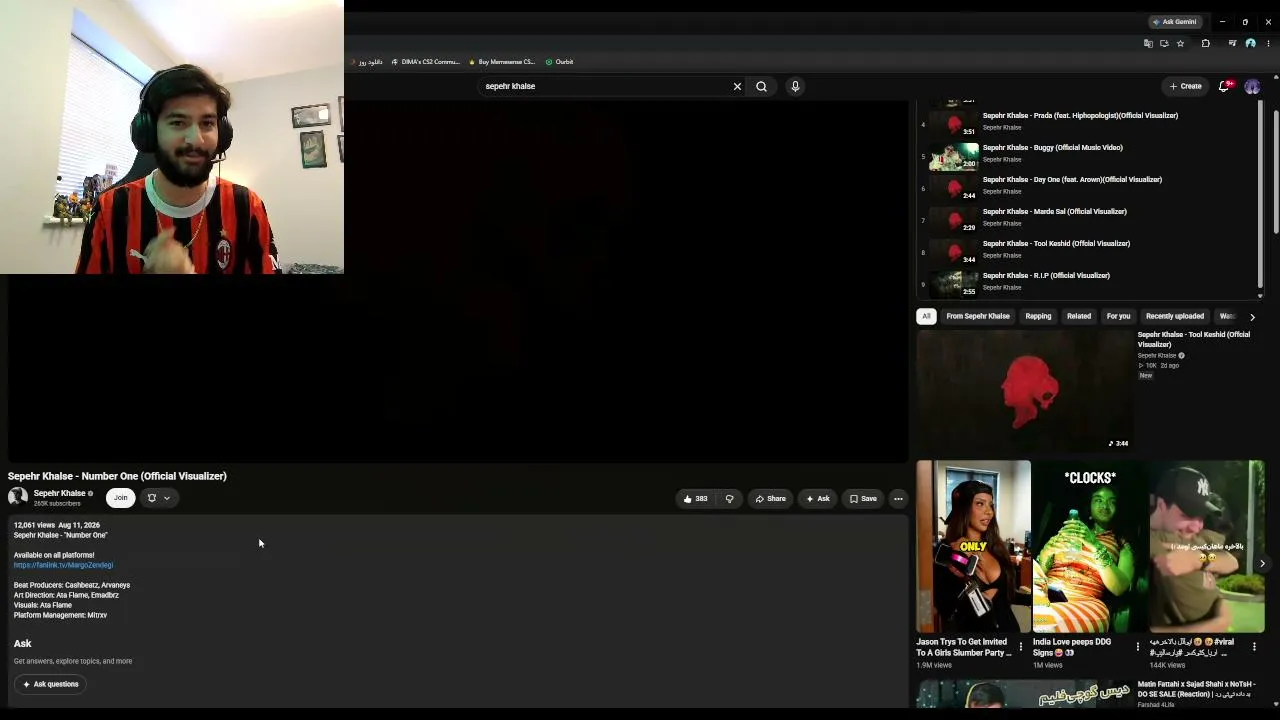This screenshot has height=720, width=1280.
Task: Click the black video player area
Action: coord(458,282)
